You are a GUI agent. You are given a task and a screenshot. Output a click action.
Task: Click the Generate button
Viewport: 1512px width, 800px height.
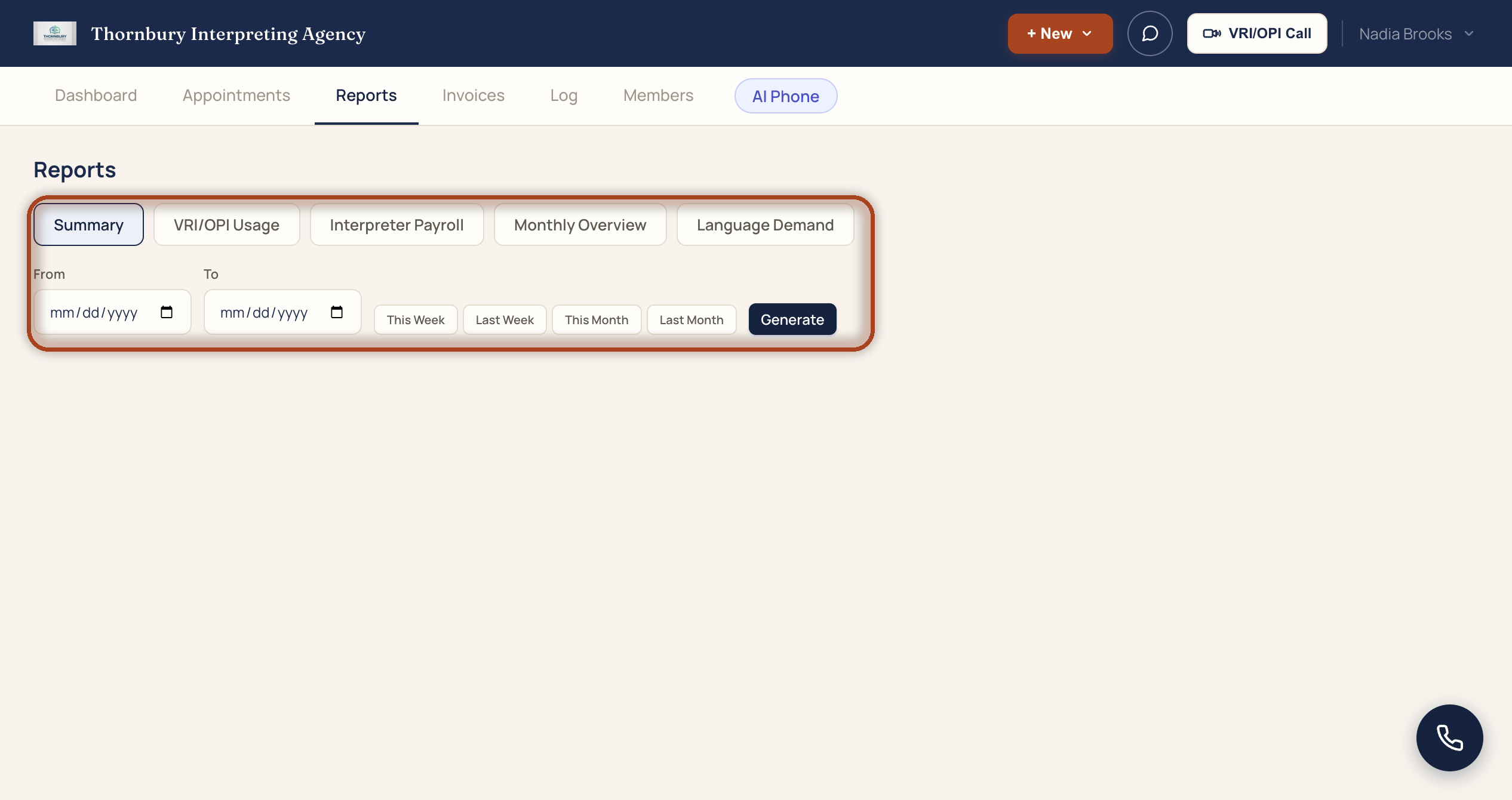pos(792,319)
